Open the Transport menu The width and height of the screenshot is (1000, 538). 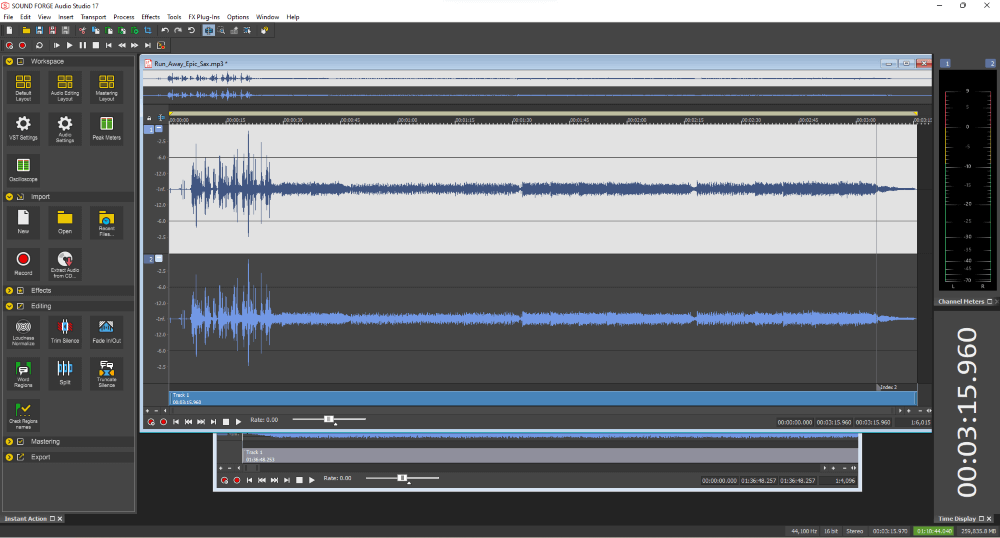click(93, 17)
